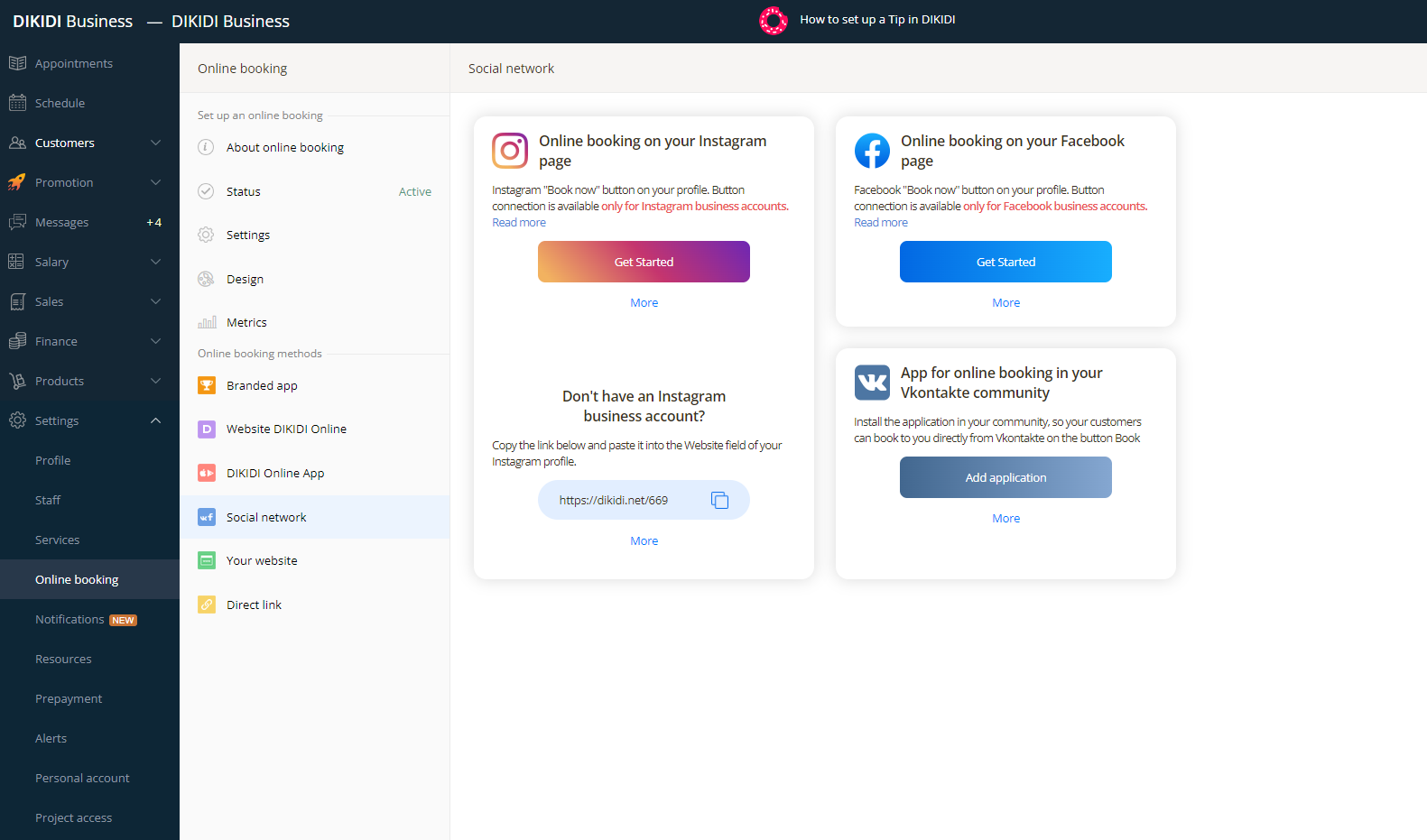The image size is (1427, 840).
Task: Click the gear icon next to booking Settings
Action: pyautogui.click(x=206, y=235)
